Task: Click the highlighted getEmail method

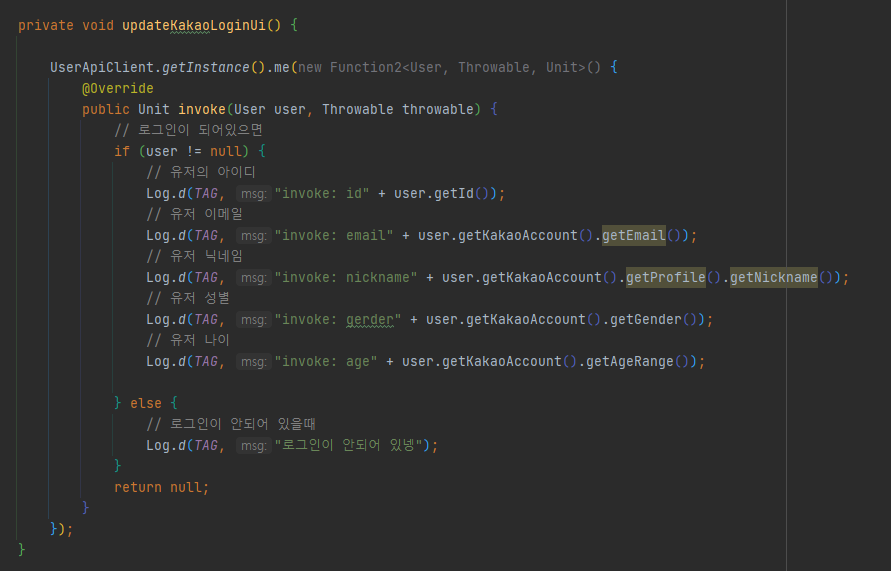Action: [x=634, y=236]
